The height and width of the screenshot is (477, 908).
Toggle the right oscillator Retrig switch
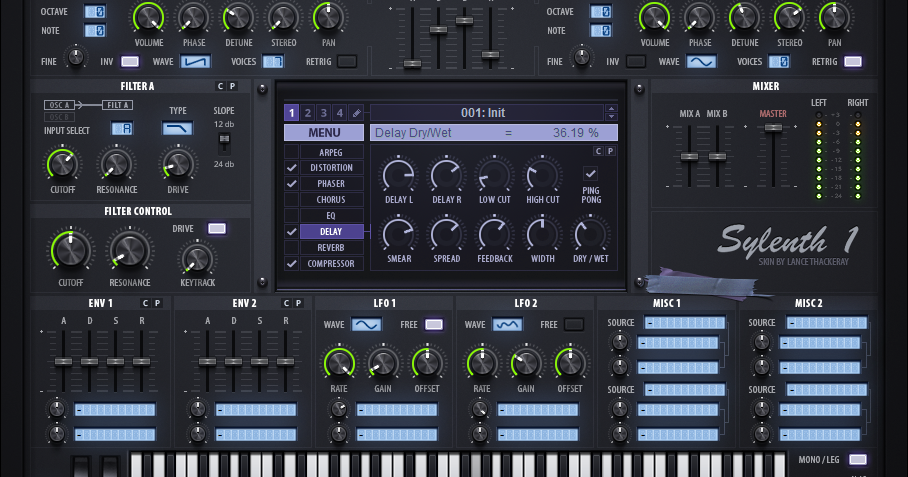click(x=853, y=61)
